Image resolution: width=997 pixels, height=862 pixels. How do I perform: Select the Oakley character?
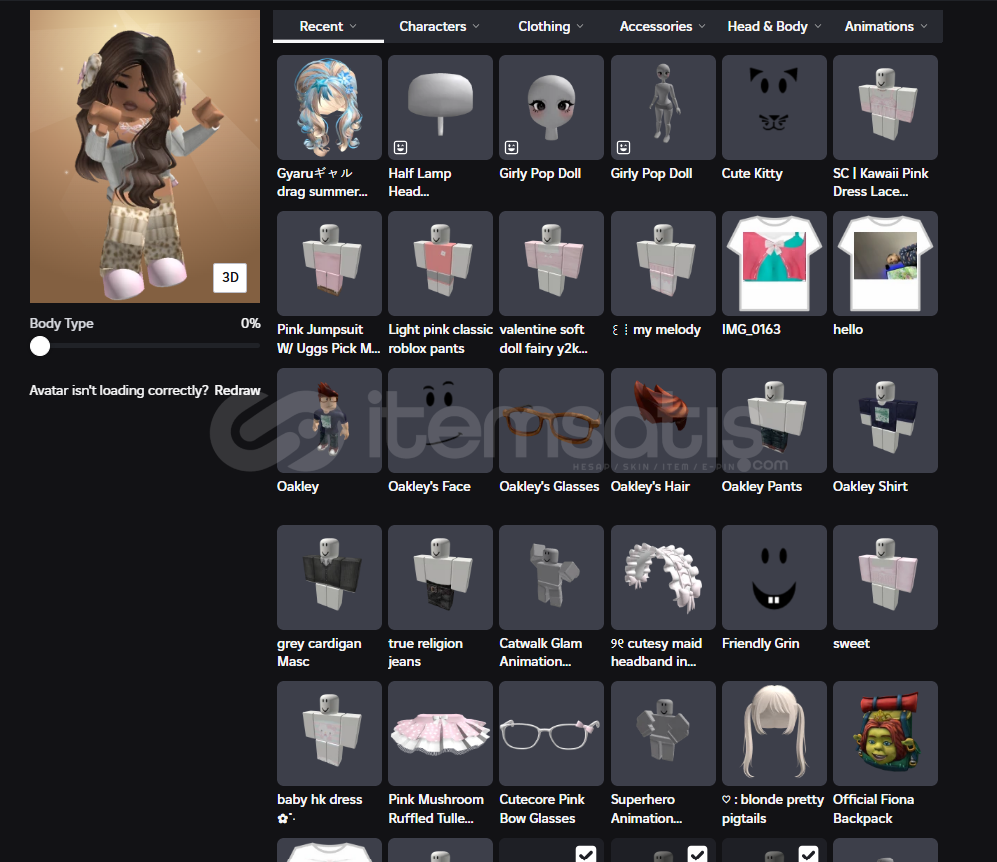tap(329, 420)
